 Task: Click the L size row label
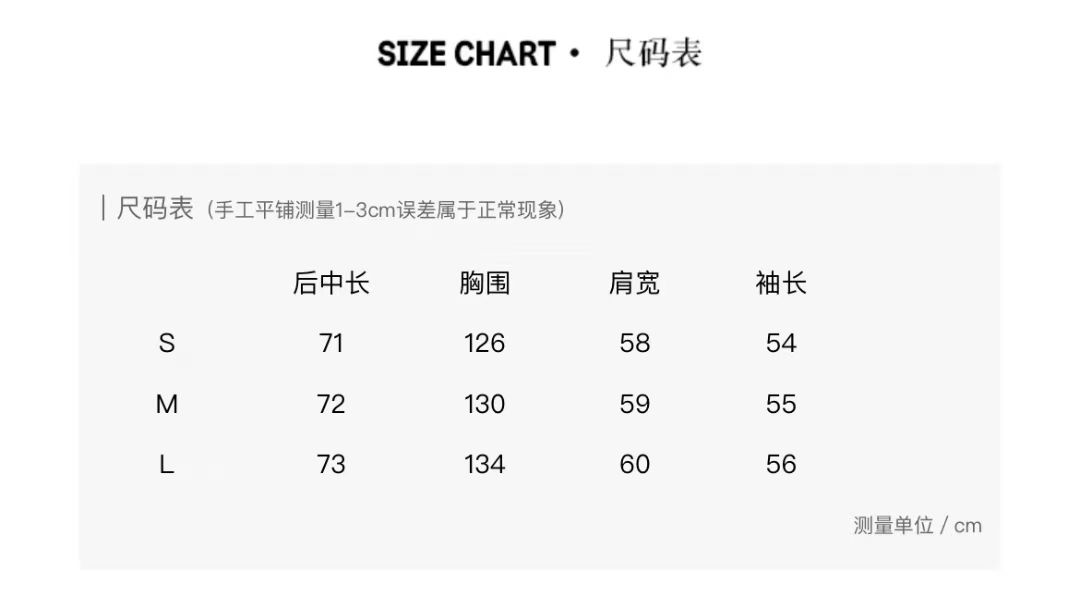coord(167,464)
